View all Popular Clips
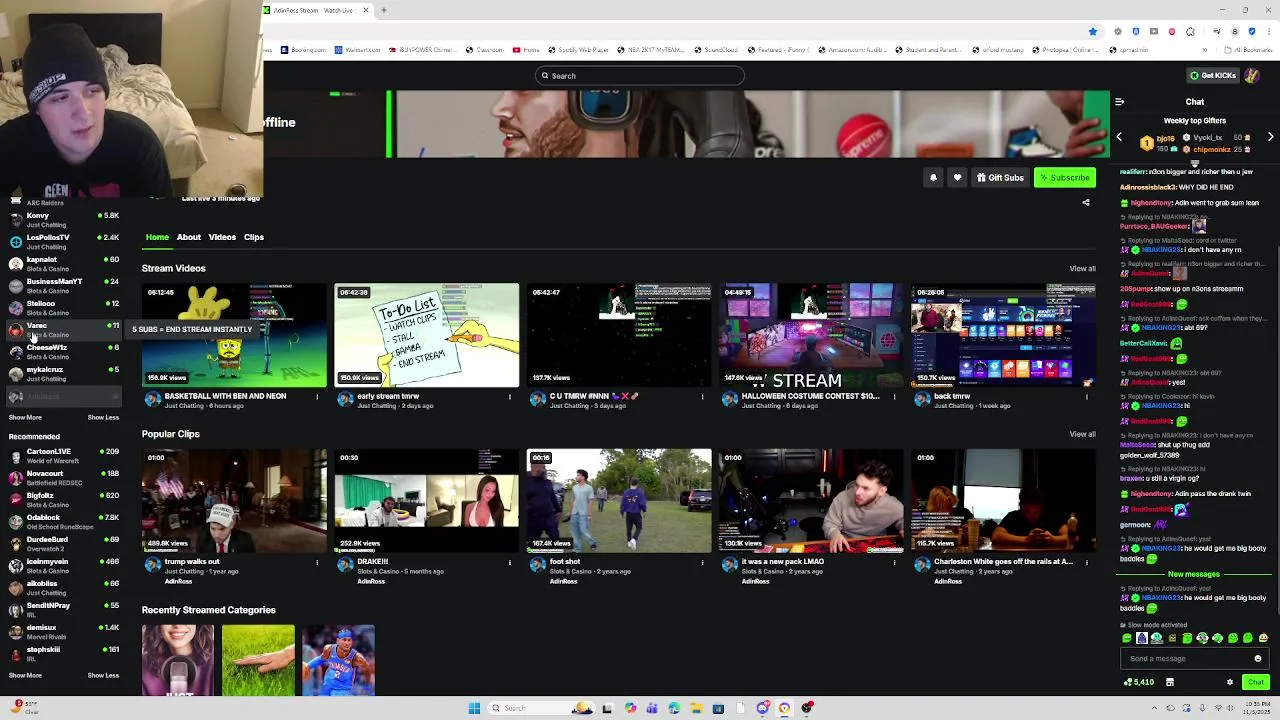The image size is (1280, 720). tap(1082, 434)
